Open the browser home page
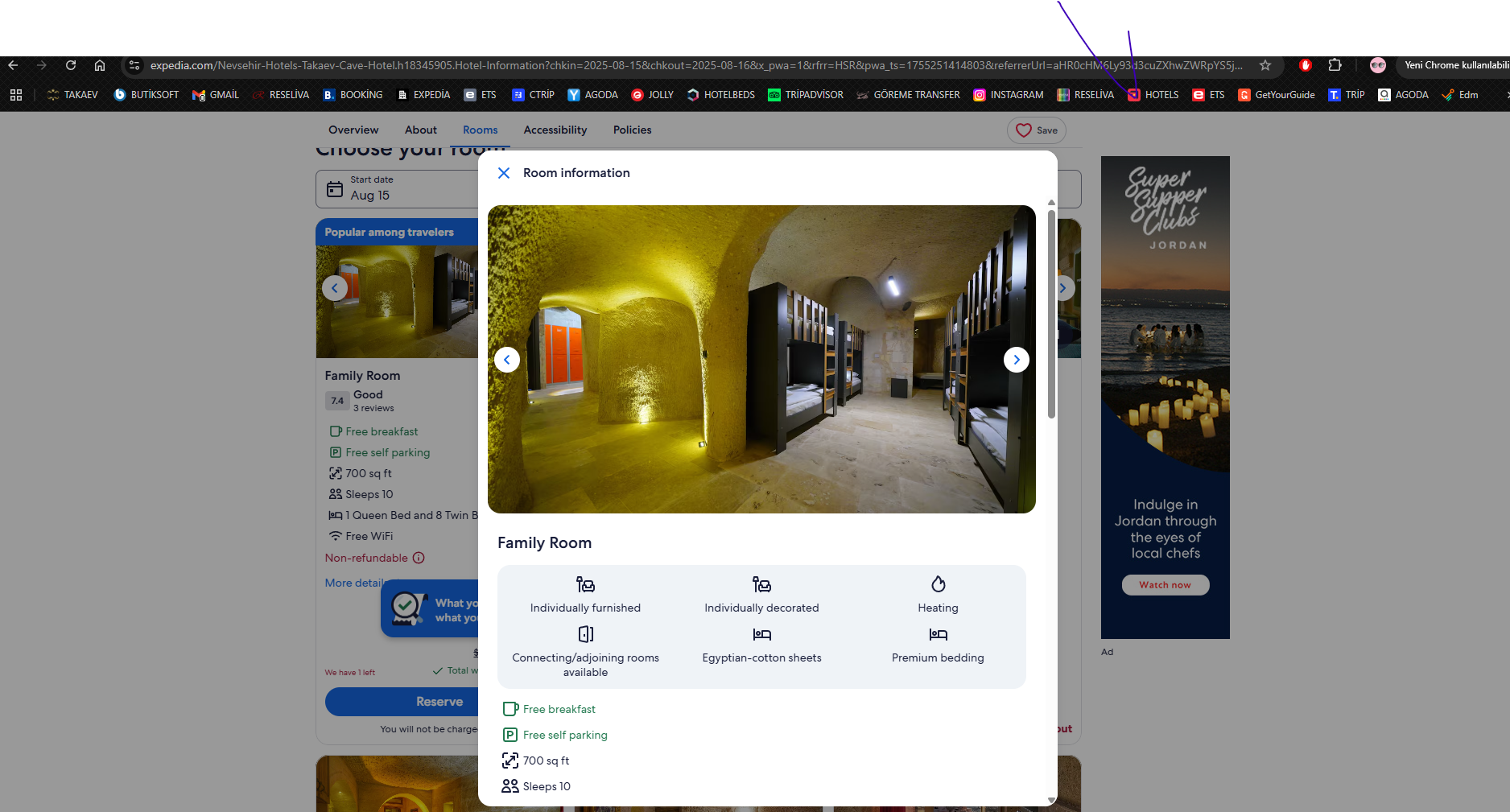The image size is (1510, 812). pos(100,65)
